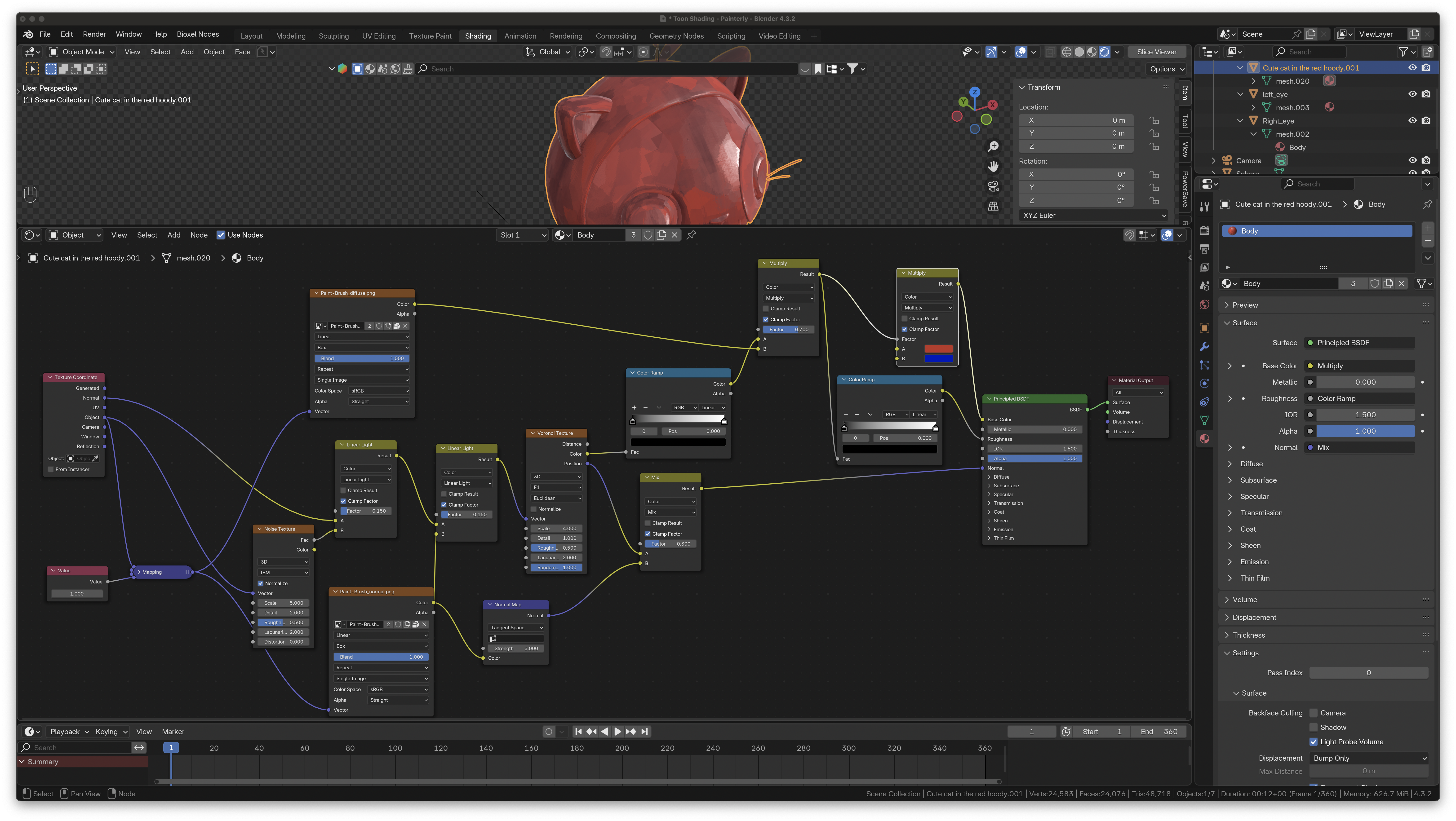
Task: Open the Render properties tab icon
Action: [1204, 230]
